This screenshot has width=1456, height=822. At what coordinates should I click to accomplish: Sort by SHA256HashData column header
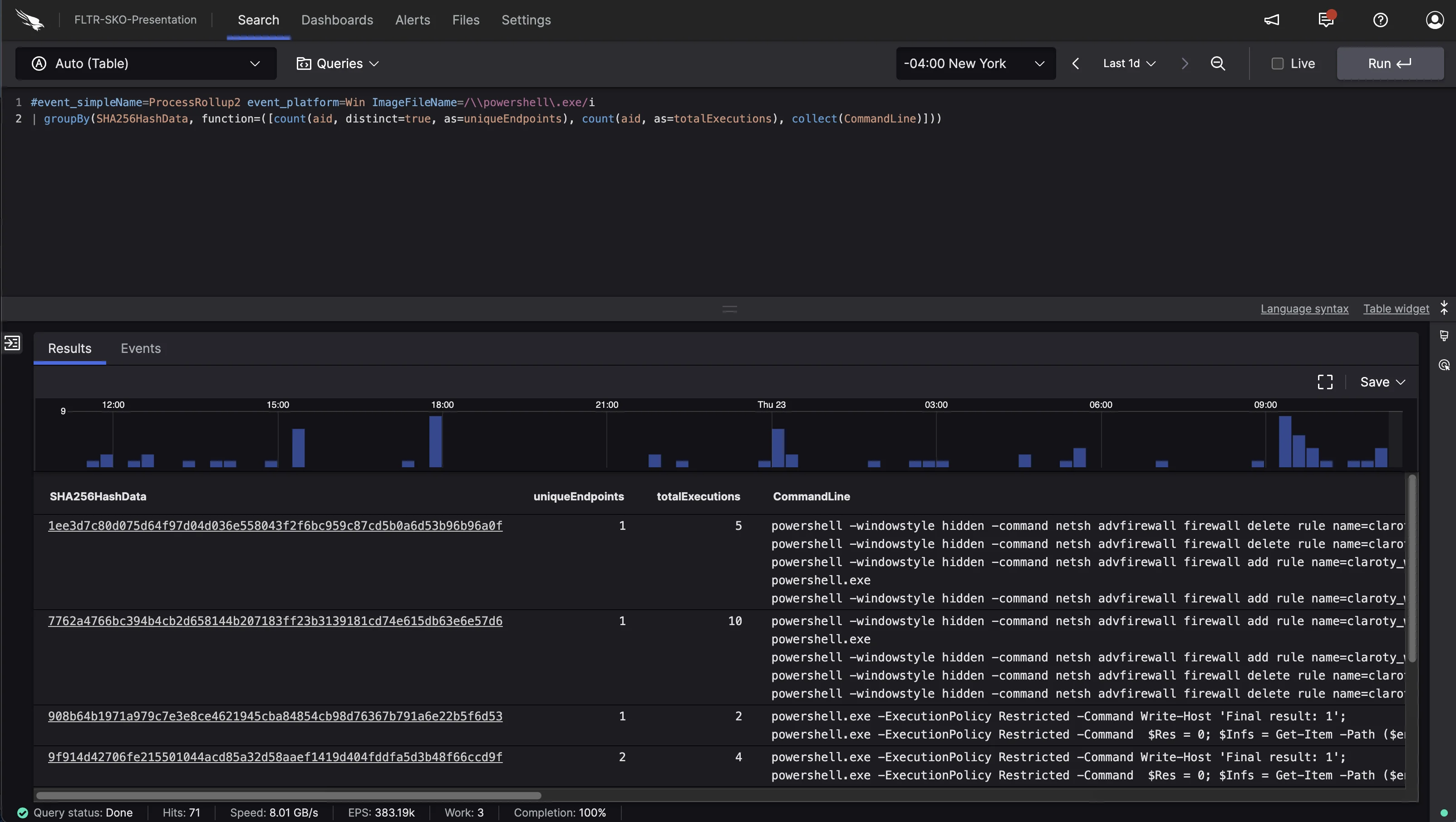click(x=98, y=496)
